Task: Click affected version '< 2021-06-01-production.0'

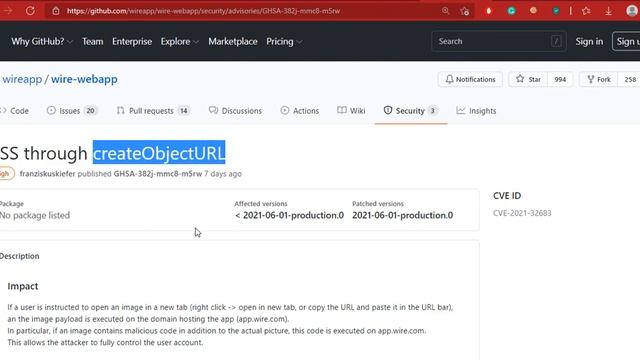Action: click(289, 215)
